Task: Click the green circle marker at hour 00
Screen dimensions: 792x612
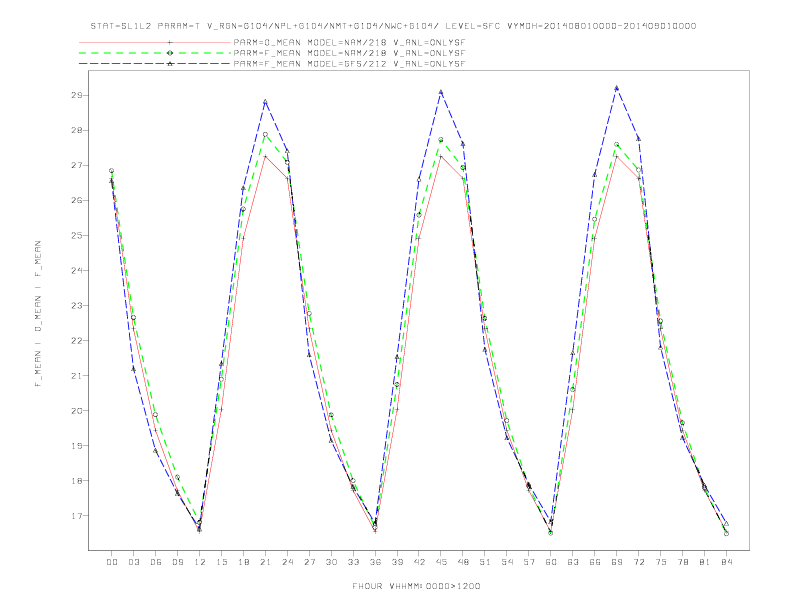Action: pyautogui.click(x=112, y=171)
